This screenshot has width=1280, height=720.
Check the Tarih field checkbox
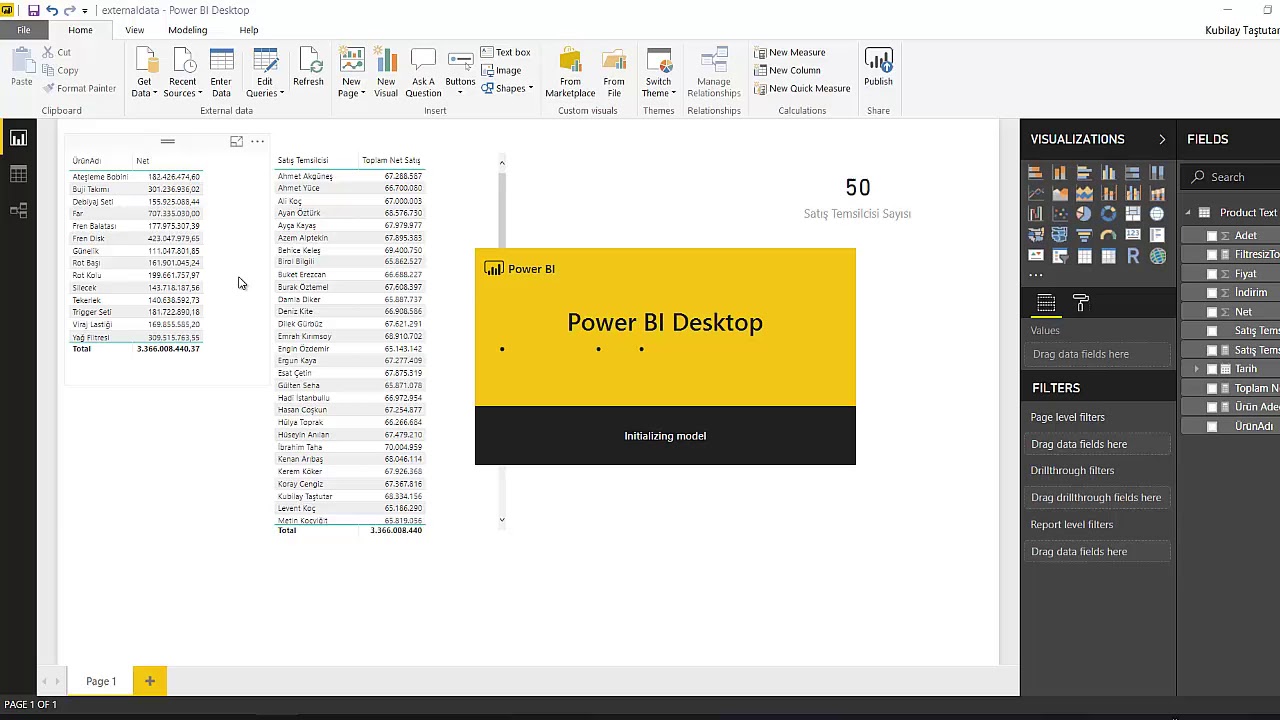click(1212, 369)
